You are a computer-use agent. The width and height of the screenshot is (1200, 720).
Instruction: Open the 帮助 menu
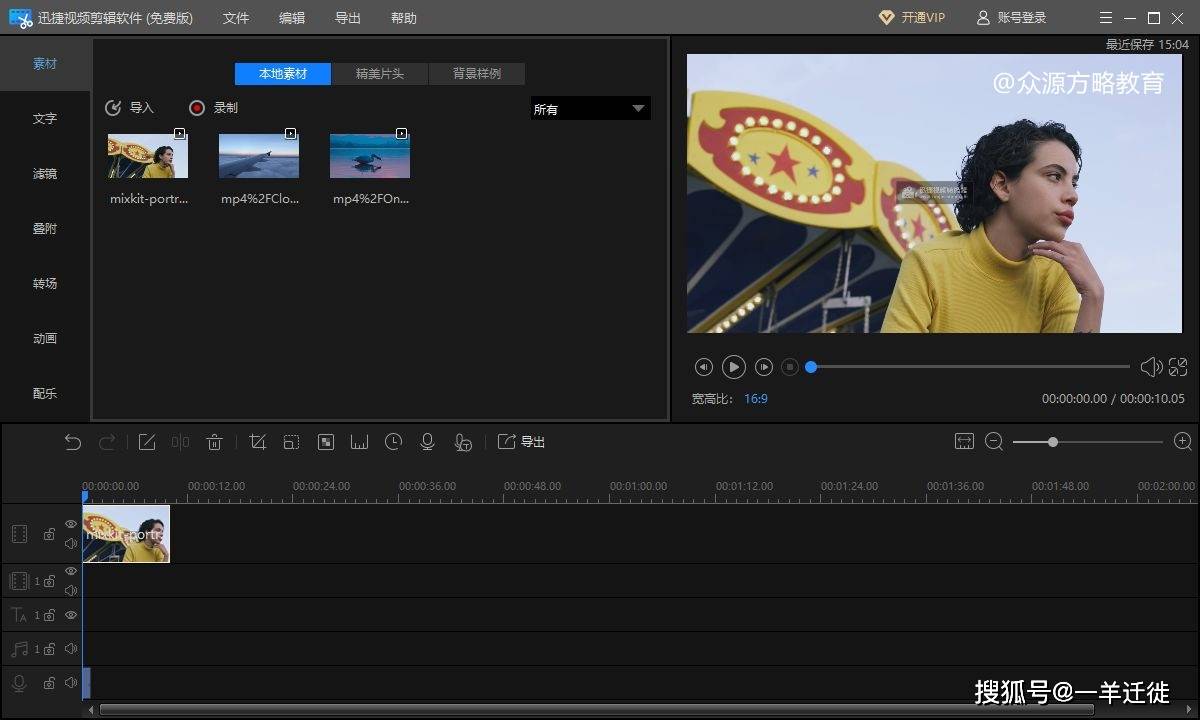click(x=404, y=18)
